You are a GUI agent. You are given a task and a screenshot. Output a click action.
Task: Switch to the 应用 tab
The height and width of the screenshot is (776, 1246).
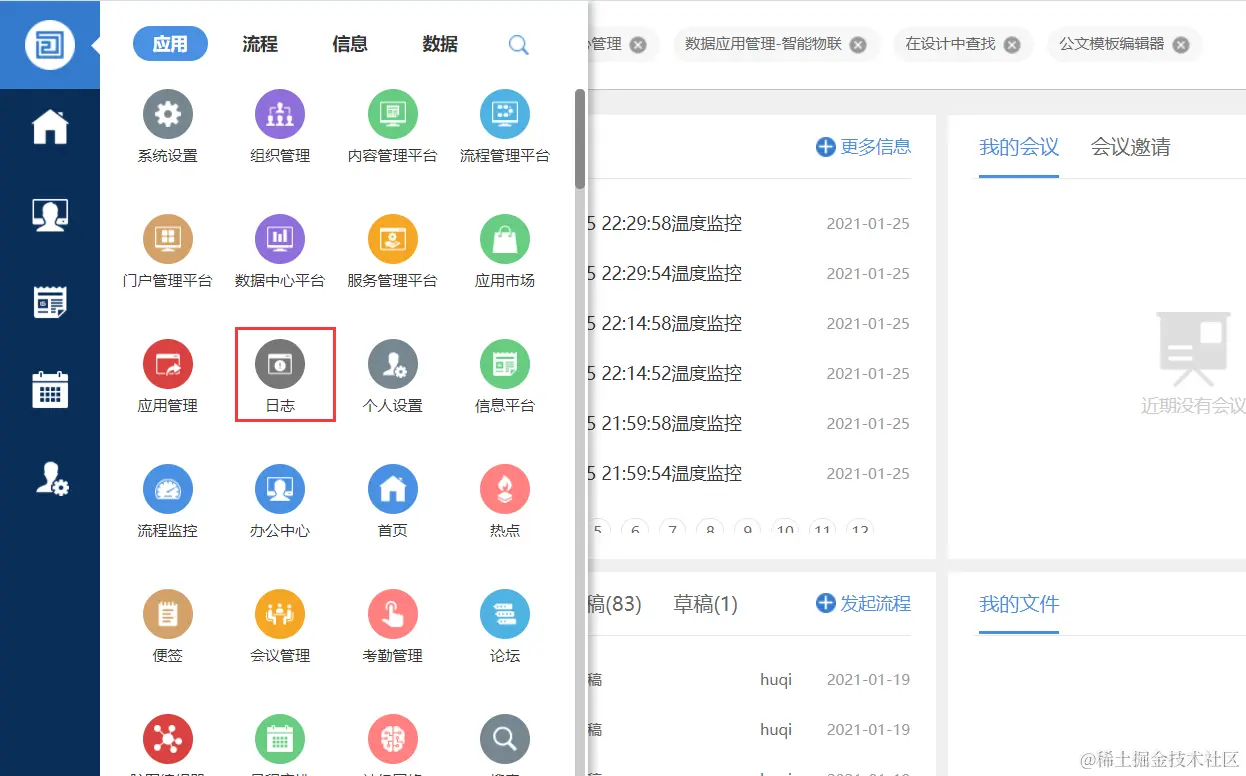point(170,44)
